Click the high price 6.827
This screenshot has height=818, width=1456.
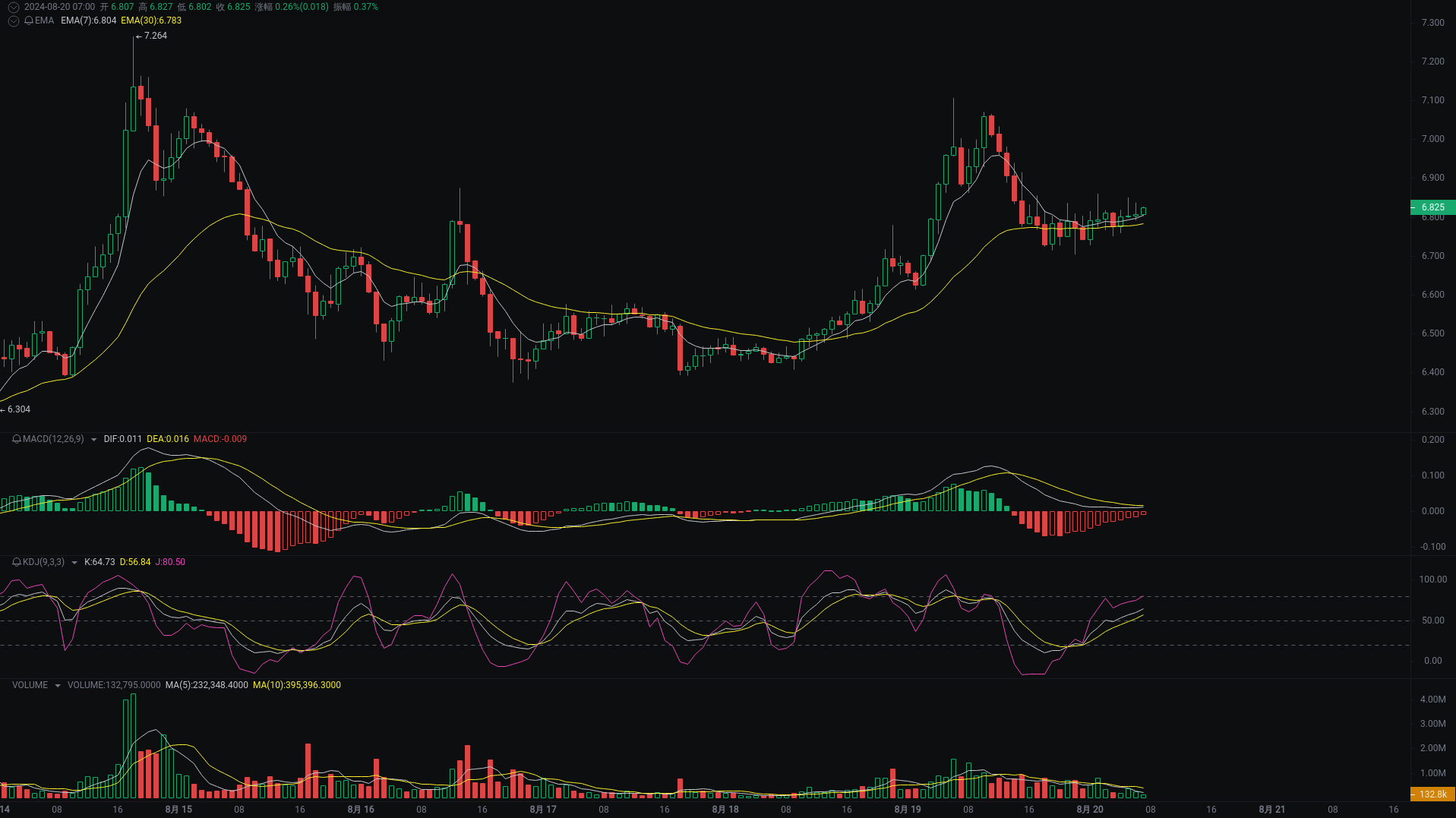pyautogui.click(x=161, y=7)
